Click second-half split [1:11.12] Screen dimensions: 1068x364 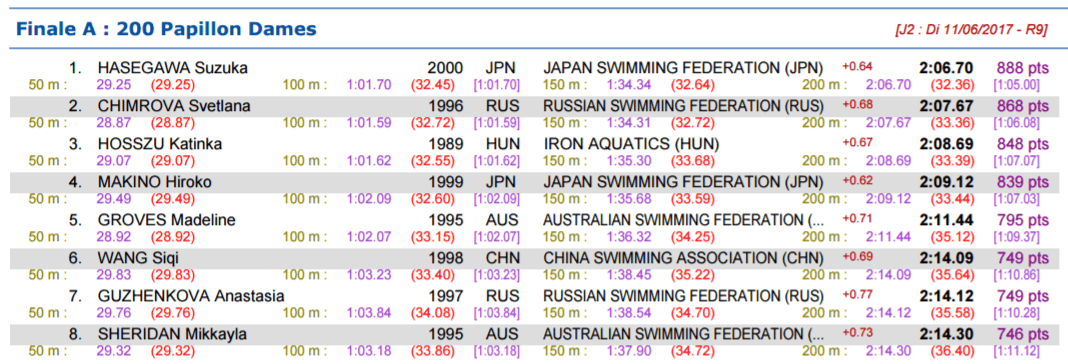pyautogui.click(x=1016, y=351)
